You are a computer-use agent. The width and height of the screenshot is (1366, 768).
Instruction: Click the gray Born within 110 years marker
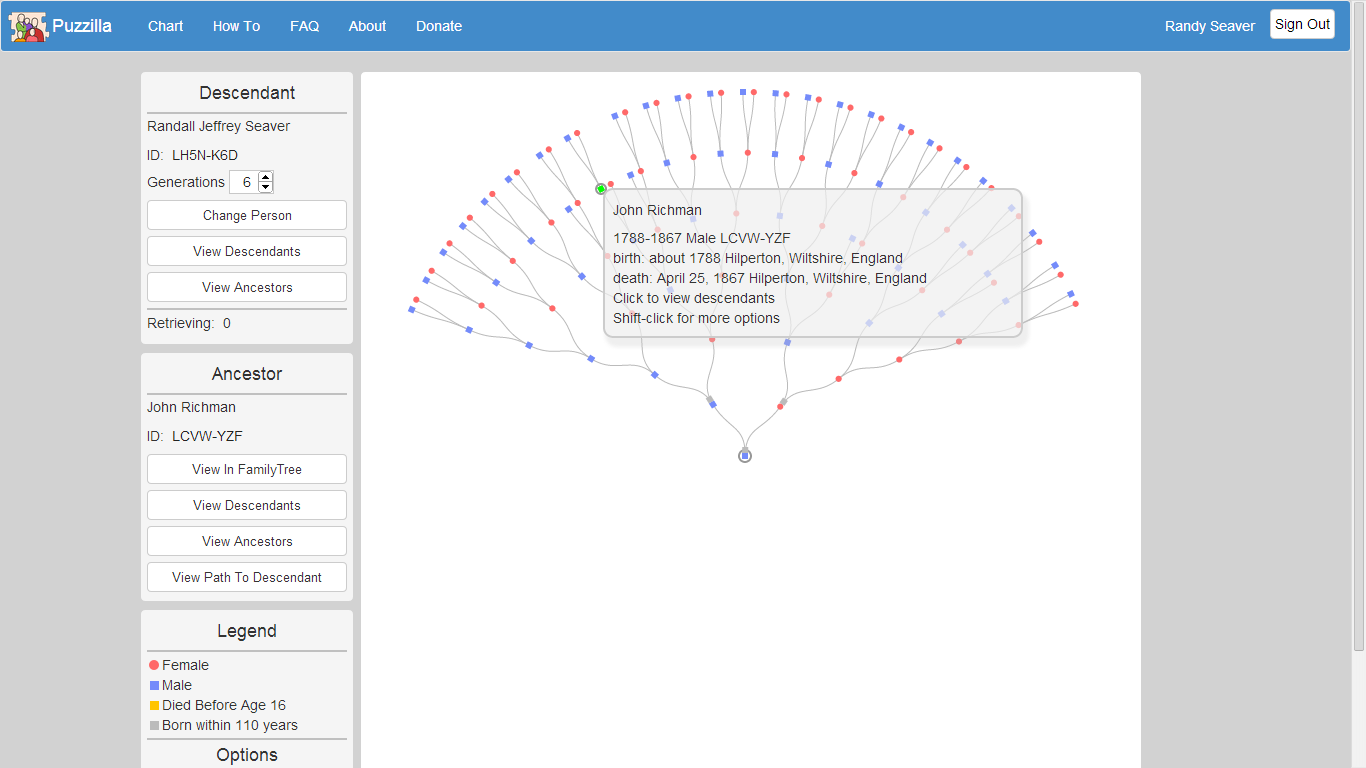point(153,725)
